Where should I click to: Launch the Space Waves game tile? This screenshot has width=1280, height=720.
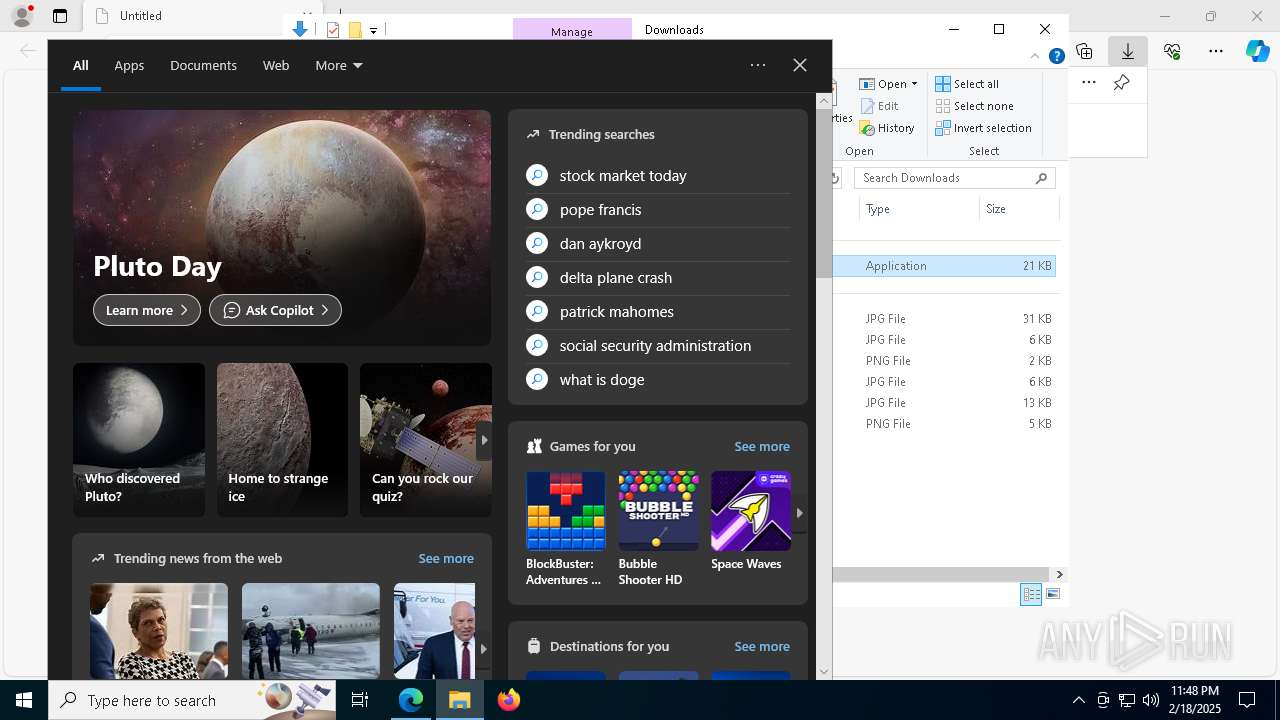coord(751,521)
